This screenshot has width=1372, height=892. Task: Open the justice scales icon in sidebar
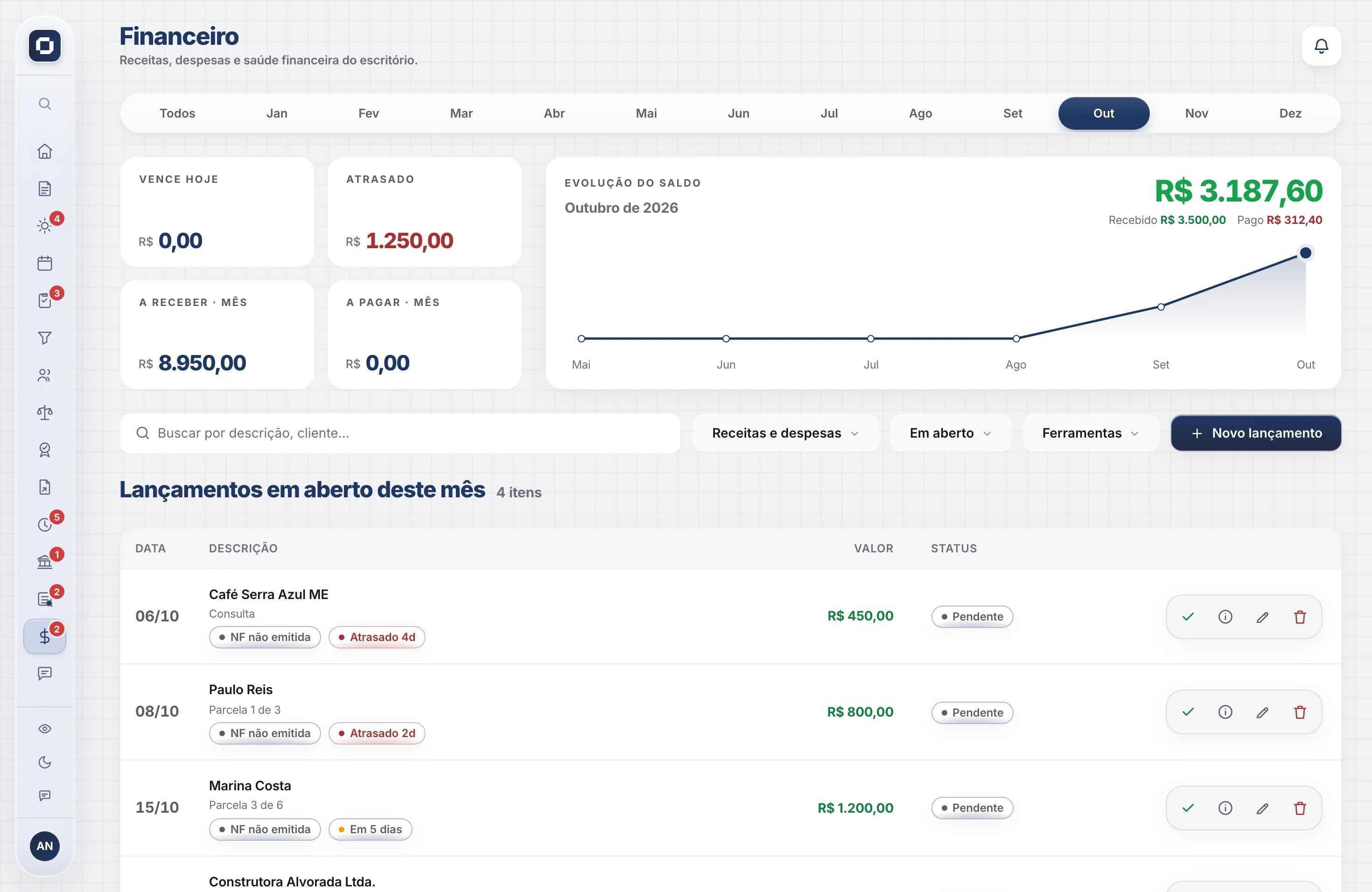coord(44,412)
